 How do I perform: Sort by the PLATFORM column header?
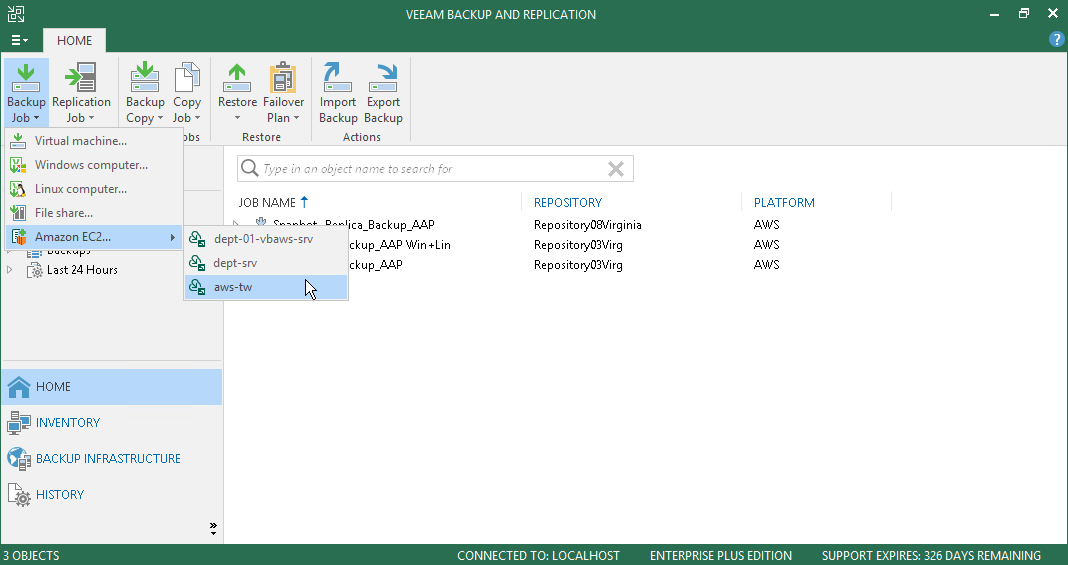click(x=784, y=202)
